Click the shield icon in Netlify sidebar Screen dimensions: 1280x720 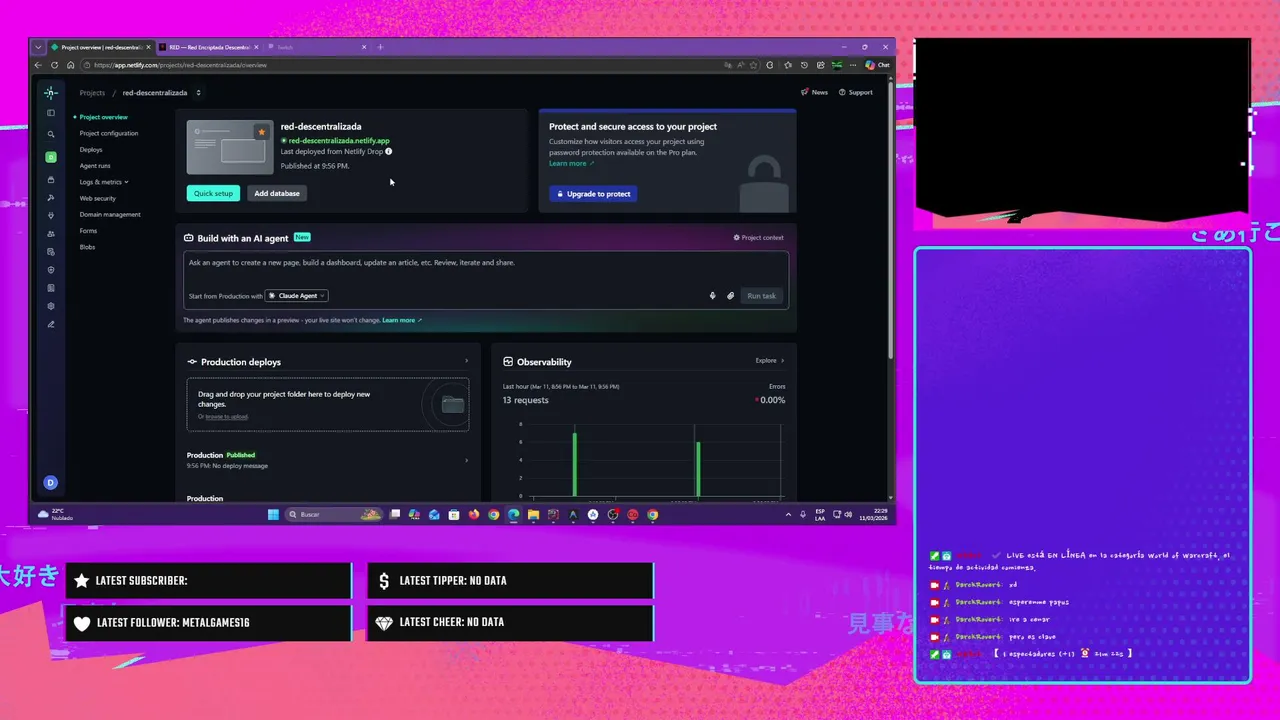pos(51,270)
